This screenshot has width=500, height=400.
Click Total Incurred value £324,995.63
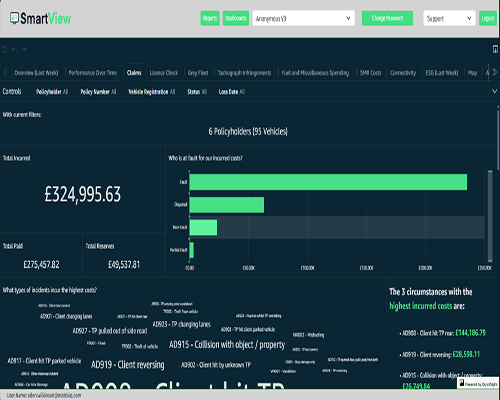[83, 194]
